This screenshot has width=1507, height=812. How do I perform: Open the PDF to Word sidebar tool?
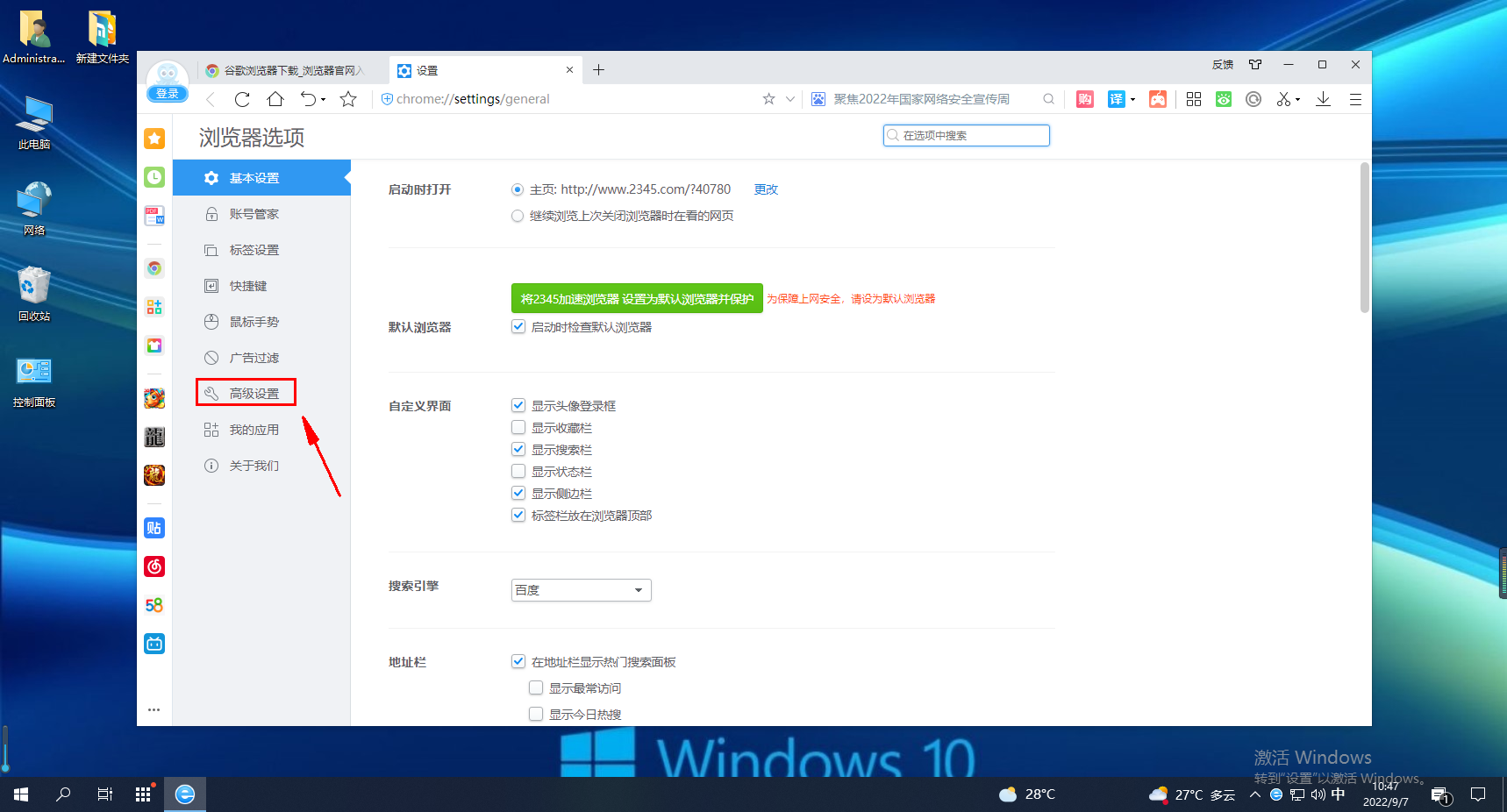(154, 216)
